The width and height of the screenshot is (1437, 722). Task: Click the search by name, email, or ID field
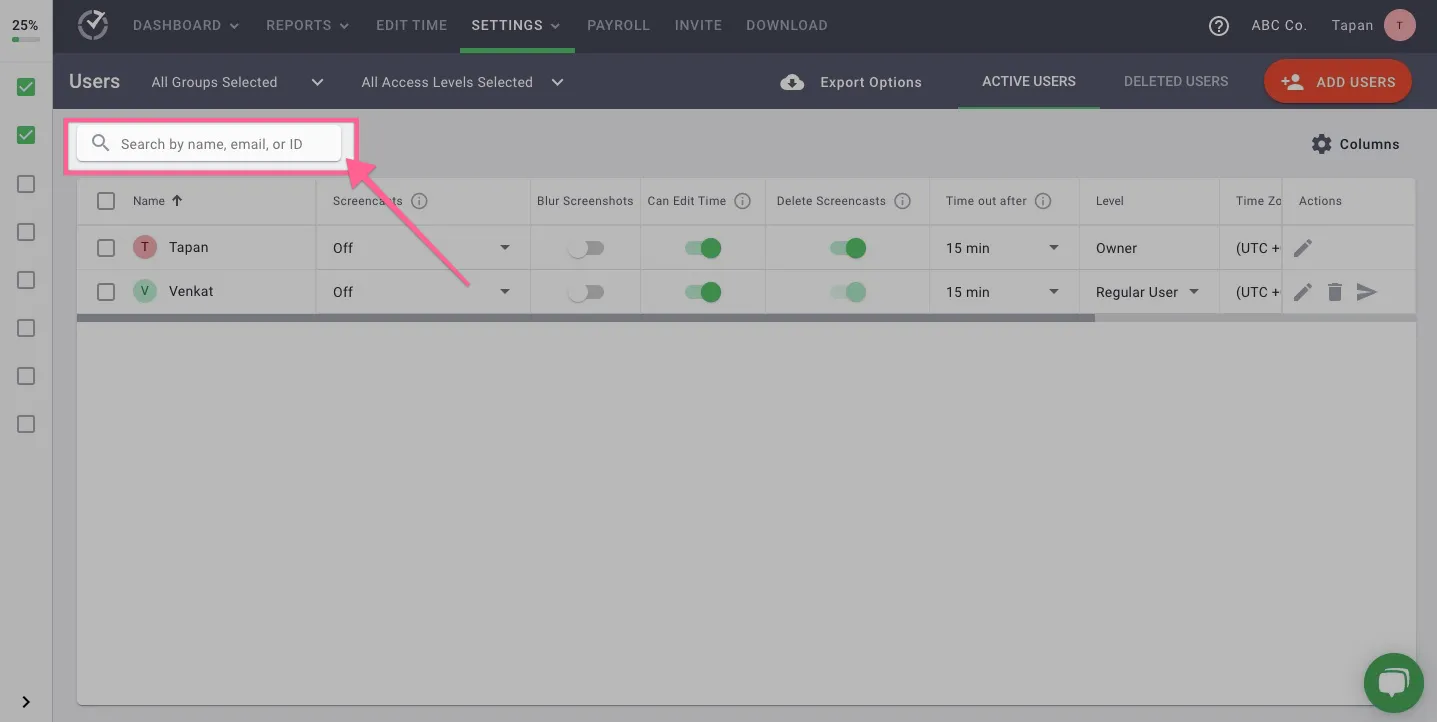(209, 144)
